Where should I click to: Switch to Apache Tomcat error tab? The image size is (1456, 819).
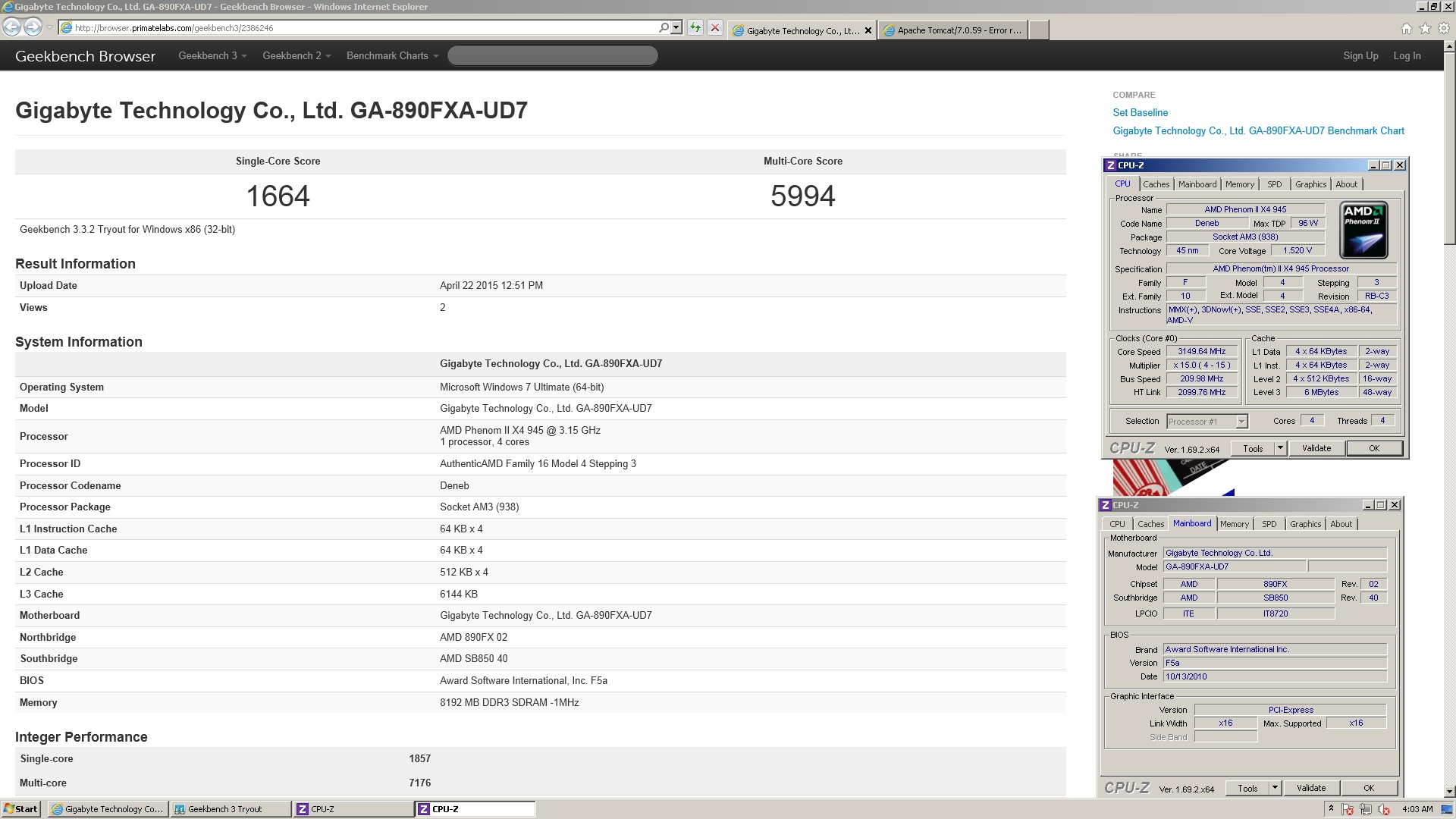[x=952, y=31]
